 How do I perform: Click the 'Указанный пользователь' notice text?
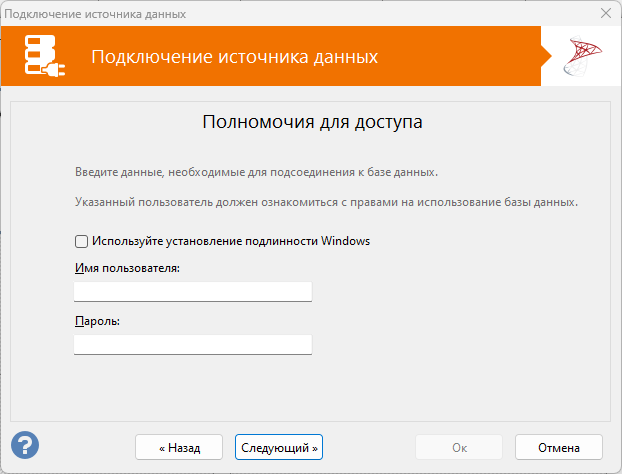coord(326,202)
